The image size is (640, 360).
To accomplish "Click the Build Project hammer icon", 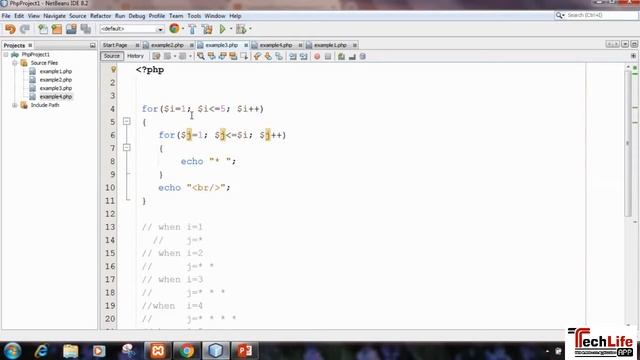I will pyautogui.click(x=192, y=29).
